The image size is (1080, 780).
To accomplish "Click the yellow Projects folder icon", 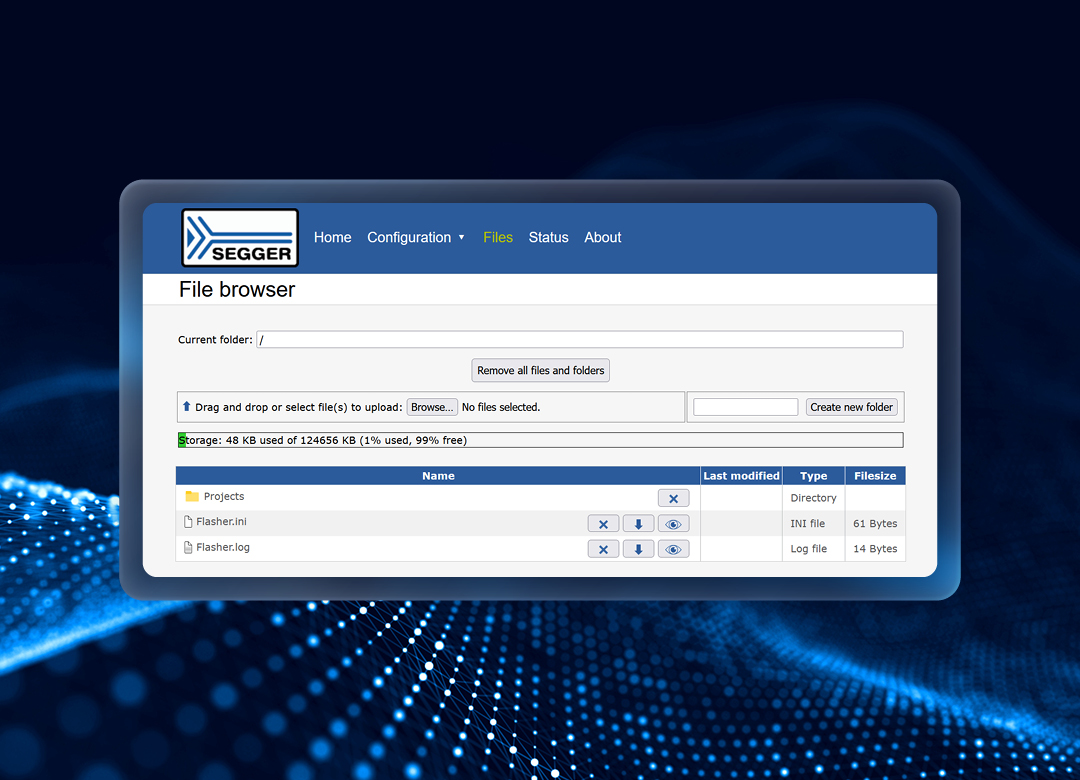I will 192,497.
